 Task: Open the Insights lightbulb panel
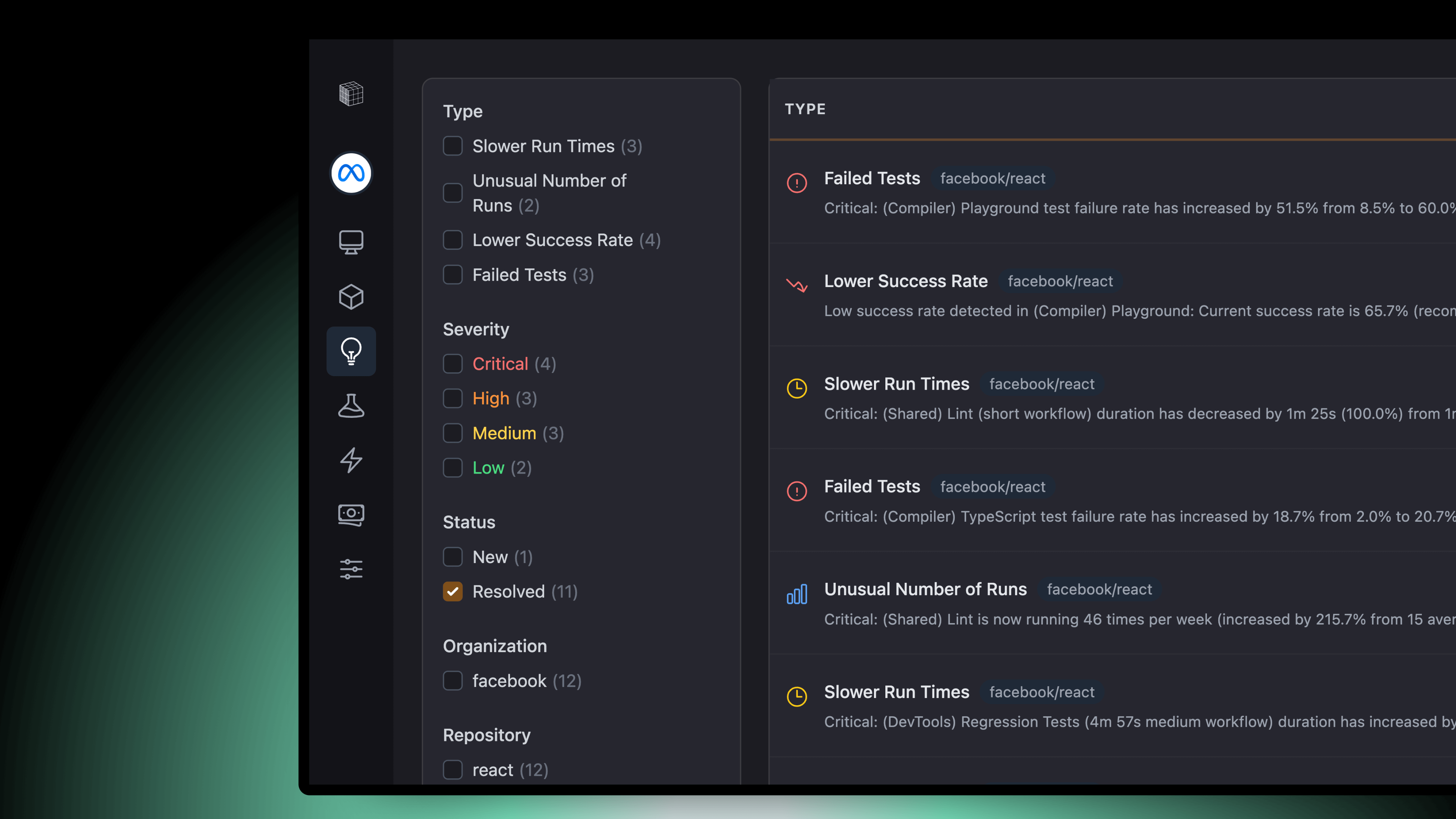[351, 351]
